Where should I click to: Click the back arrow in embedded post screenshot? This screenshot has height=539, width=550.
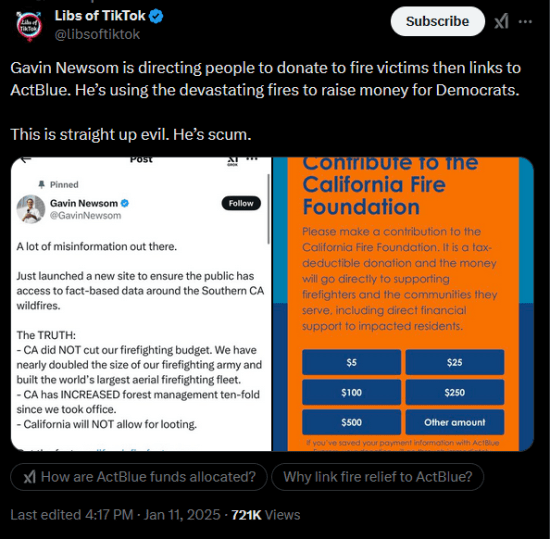coord(26,160)
